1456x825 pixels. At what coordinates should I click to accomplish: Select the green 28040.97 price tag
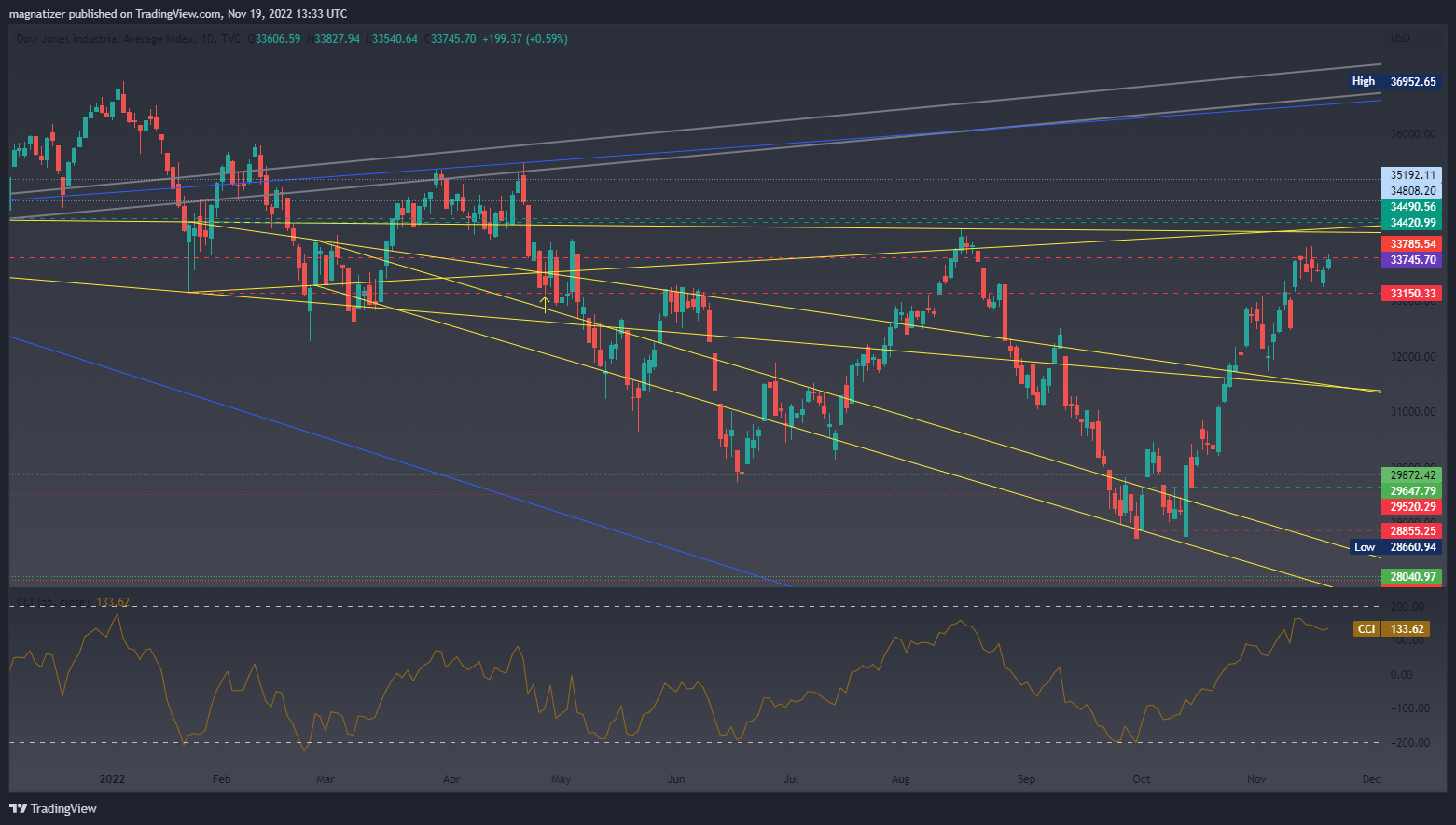[x=1412, y=577]
